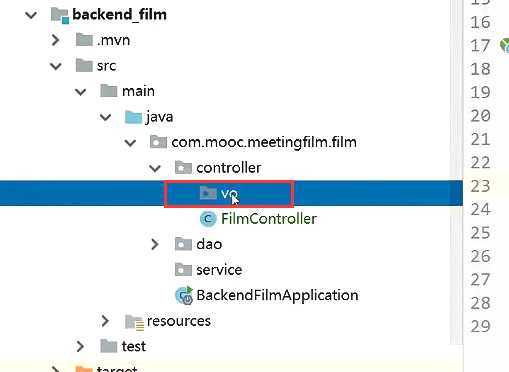
Task: Collapse the main folder chevron
Action: [x=81, y=92]
